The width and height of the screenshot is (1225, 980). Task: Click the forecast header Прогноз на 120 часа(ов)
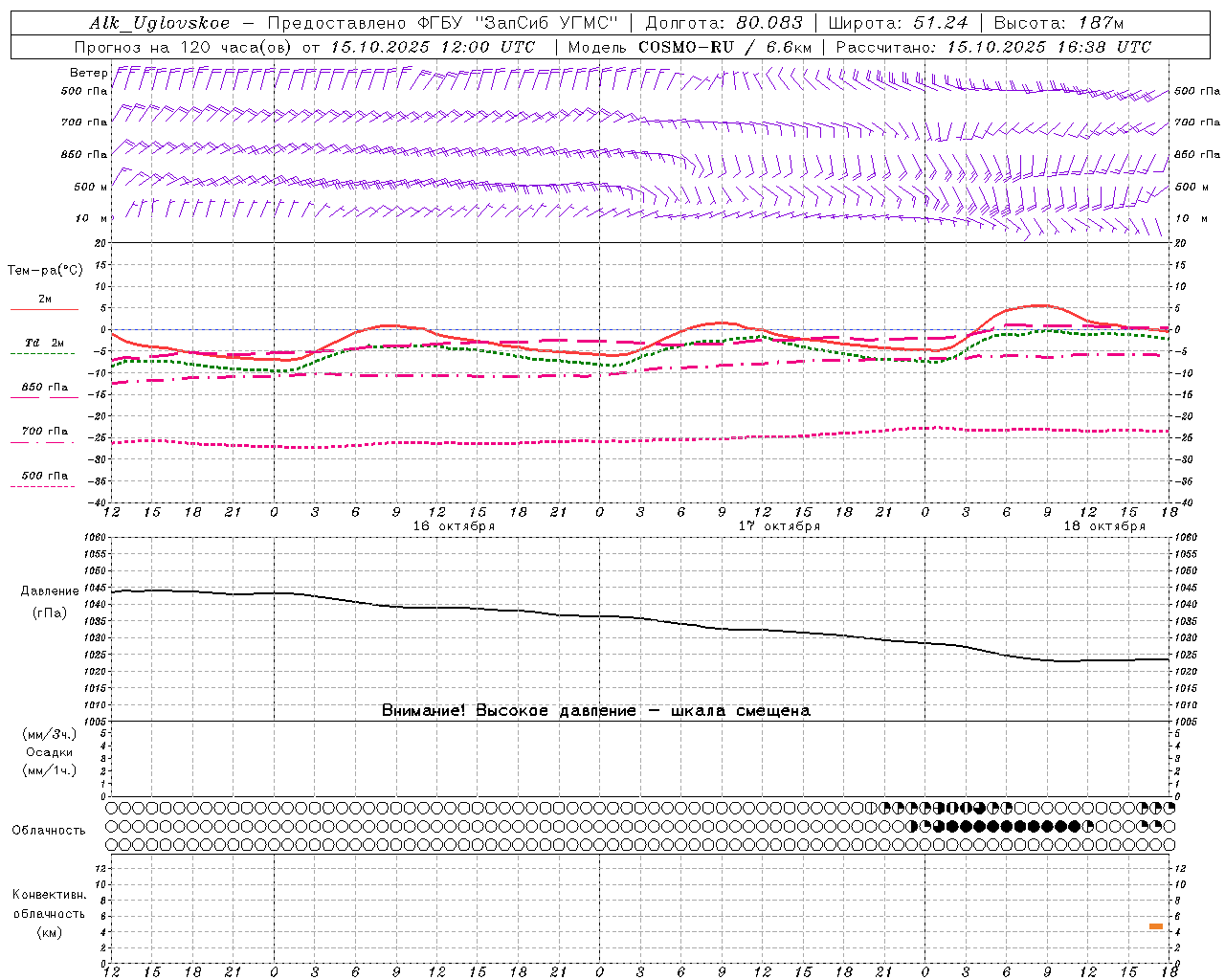click(x=185, y=47)
